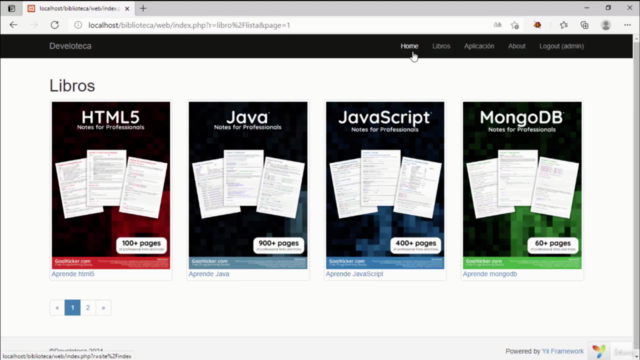Screen dimensions: 640x360
Task: Open About in the navigation bar
Action: (x=517, y=46)
